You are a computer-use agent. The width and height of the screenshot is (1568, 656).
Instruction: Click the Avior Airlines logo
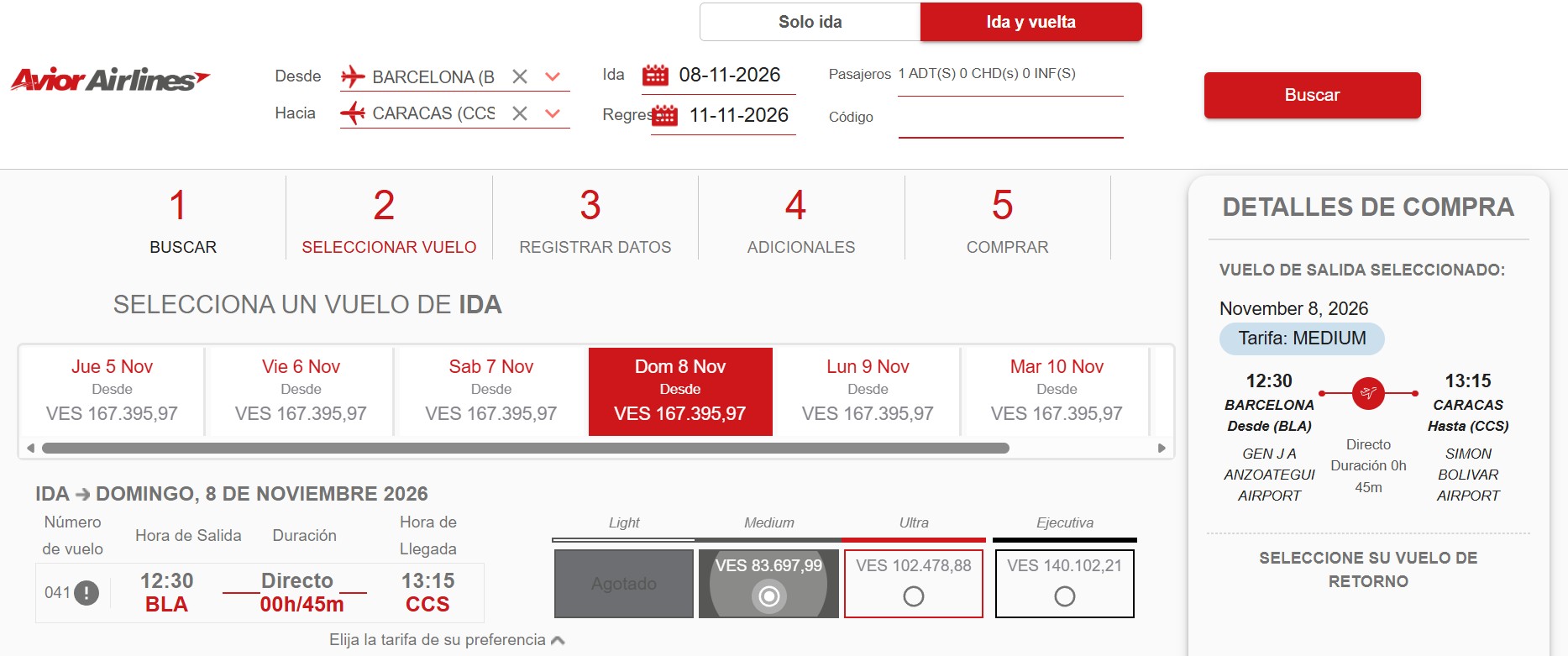click(x=110, y=79)
